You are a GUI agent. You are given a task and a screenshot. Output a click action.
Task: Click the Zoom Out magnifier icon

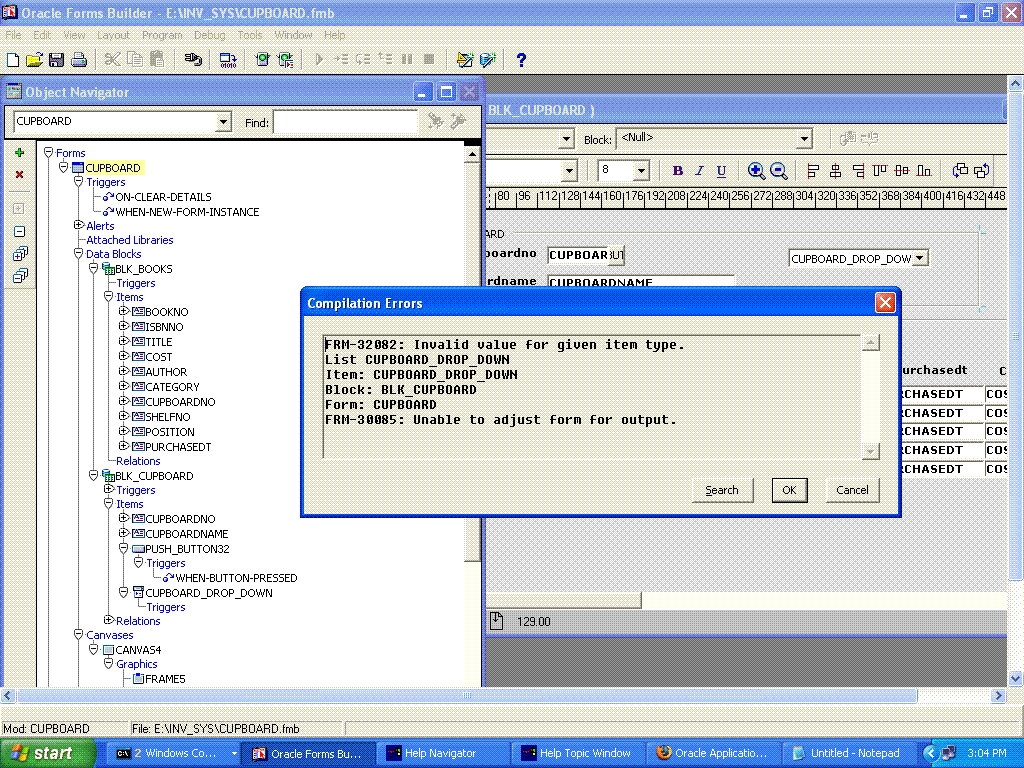click(x=778, y=171)
